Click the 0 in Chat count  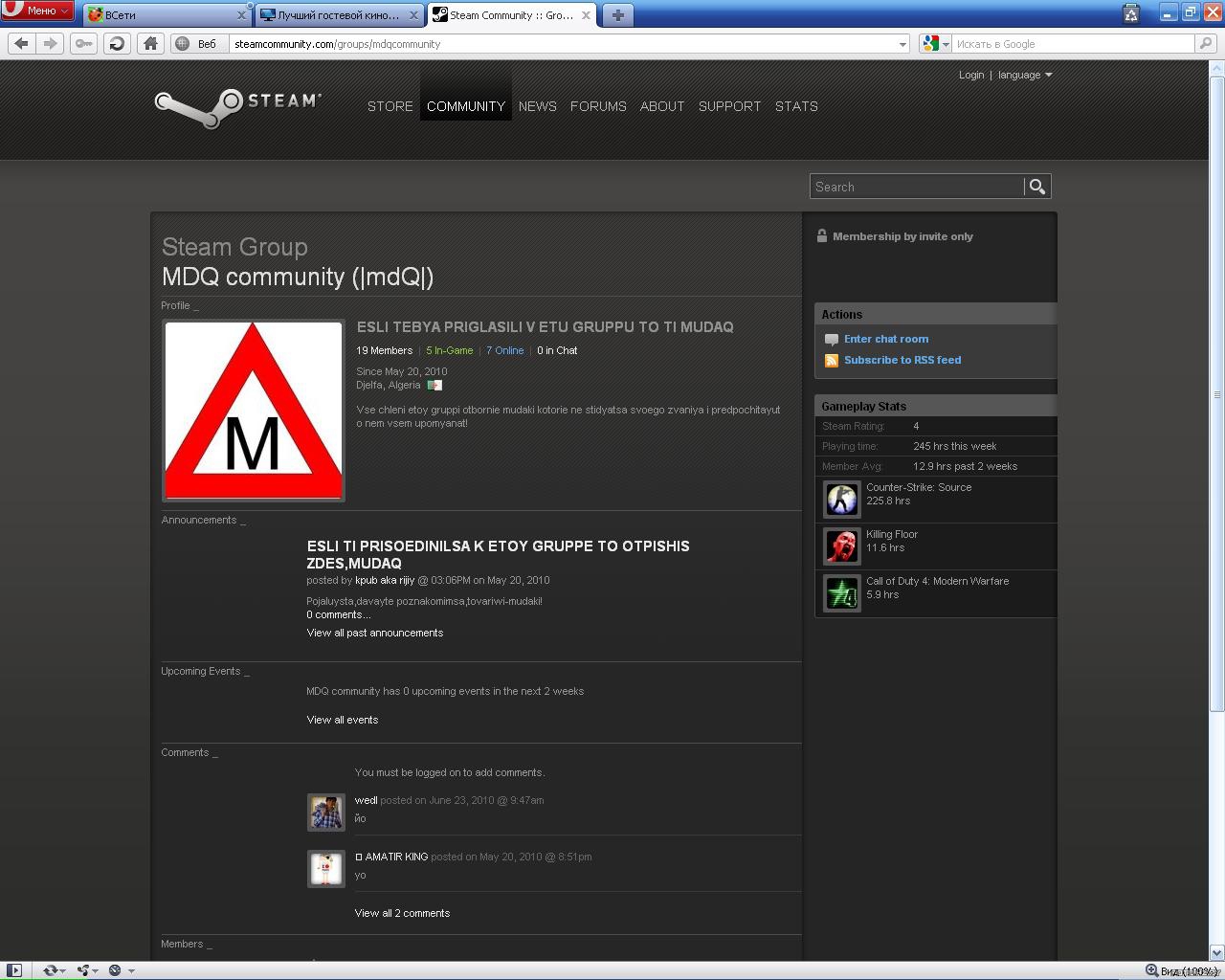tap(557, 350)
